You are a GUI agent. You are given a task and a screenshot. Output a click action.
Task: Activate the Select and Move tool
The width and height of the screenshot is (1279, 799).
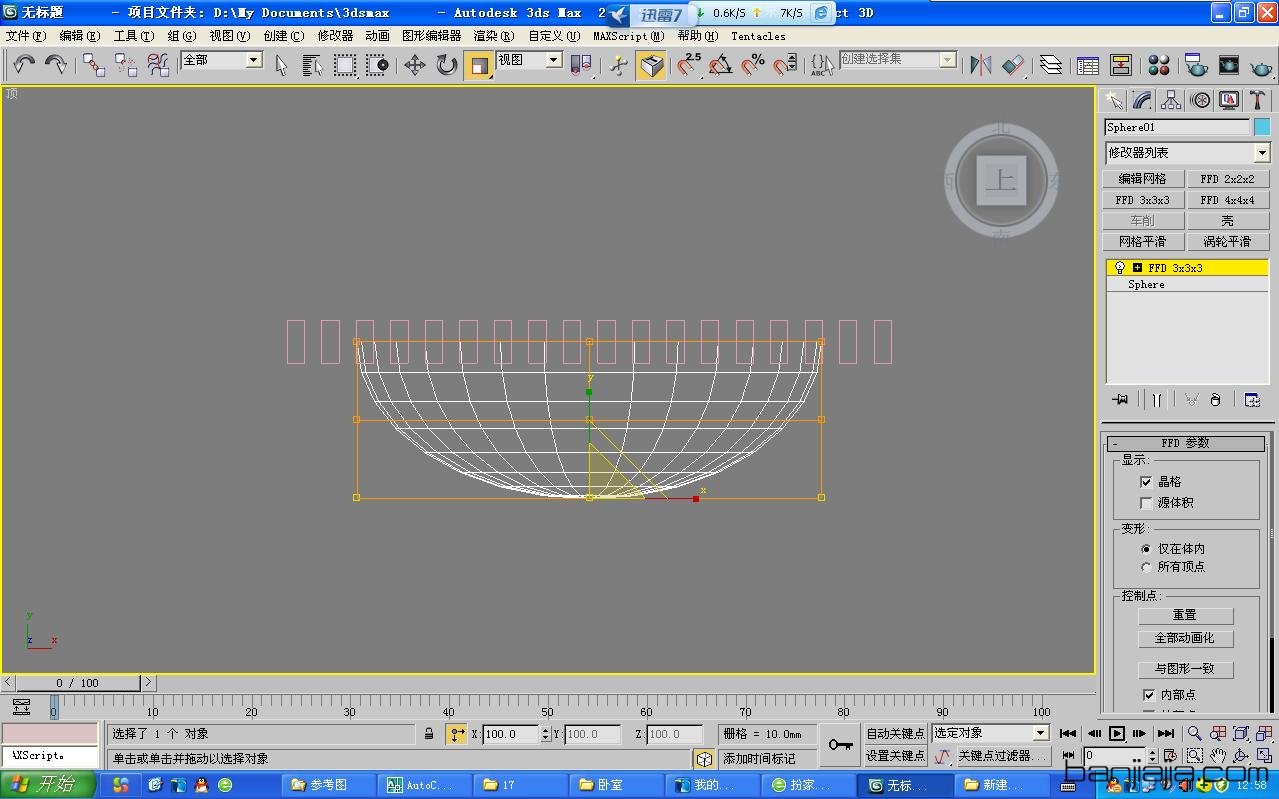point(414,65)
